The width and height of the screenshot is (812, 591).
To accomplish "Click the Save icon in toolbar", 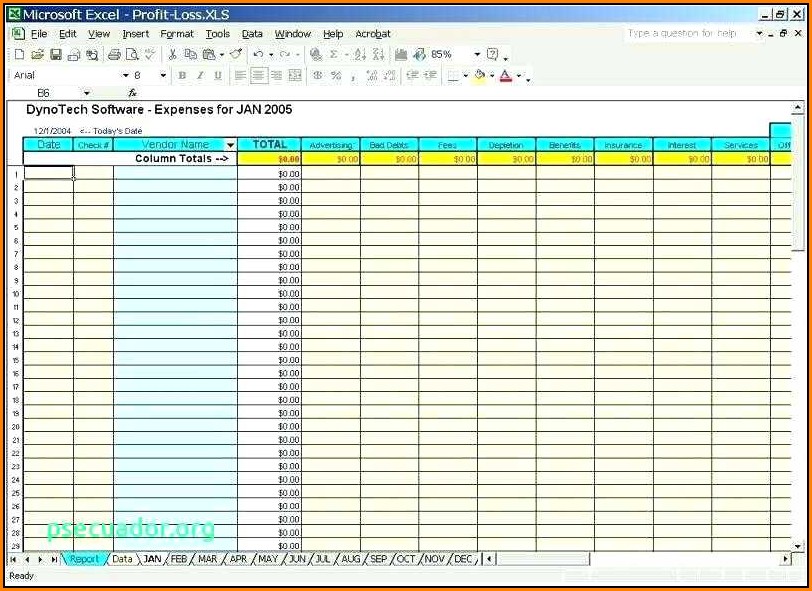I will (56, 55).
